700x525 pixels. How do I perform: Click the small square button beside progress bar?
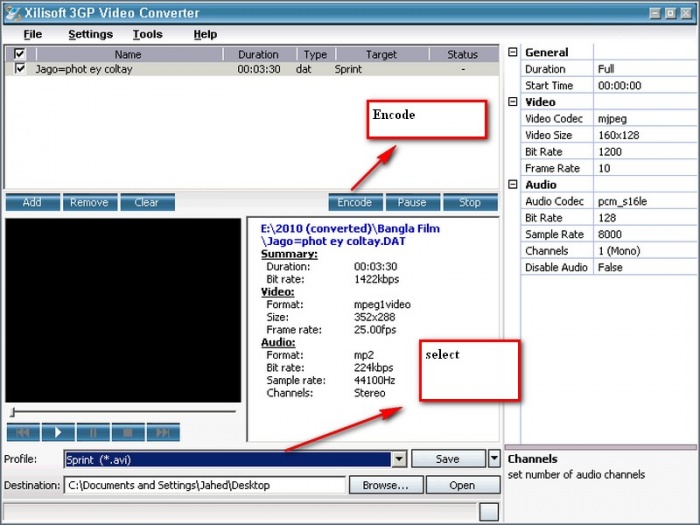(x=489, y=512)
